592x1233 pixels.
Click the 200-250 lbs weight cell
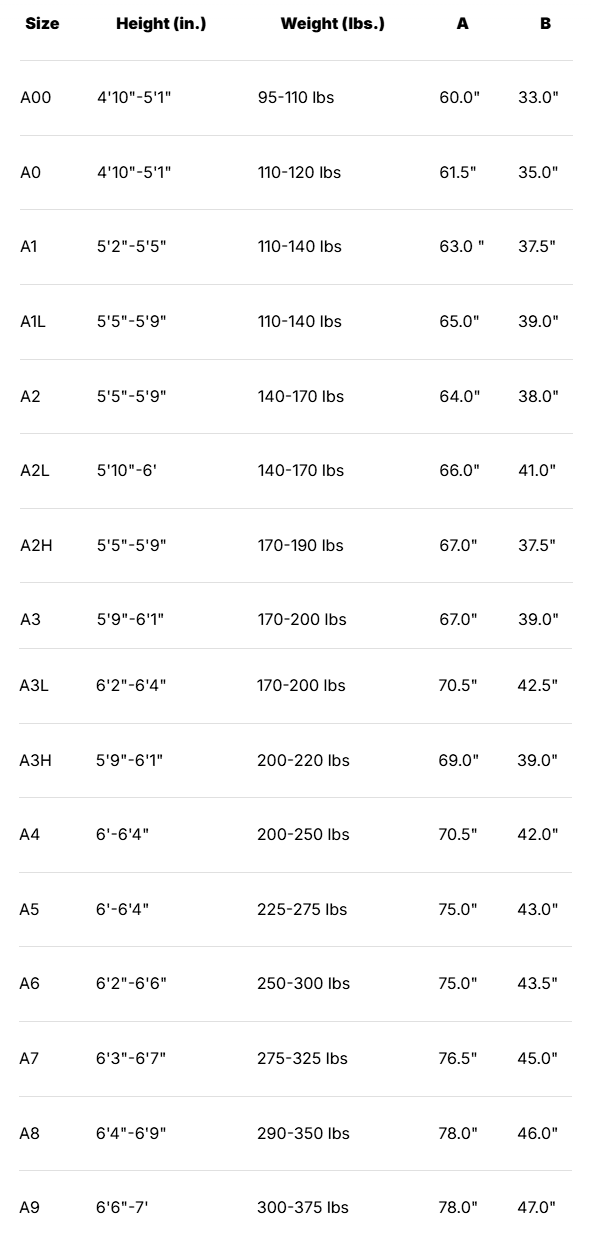coord(303,834)
